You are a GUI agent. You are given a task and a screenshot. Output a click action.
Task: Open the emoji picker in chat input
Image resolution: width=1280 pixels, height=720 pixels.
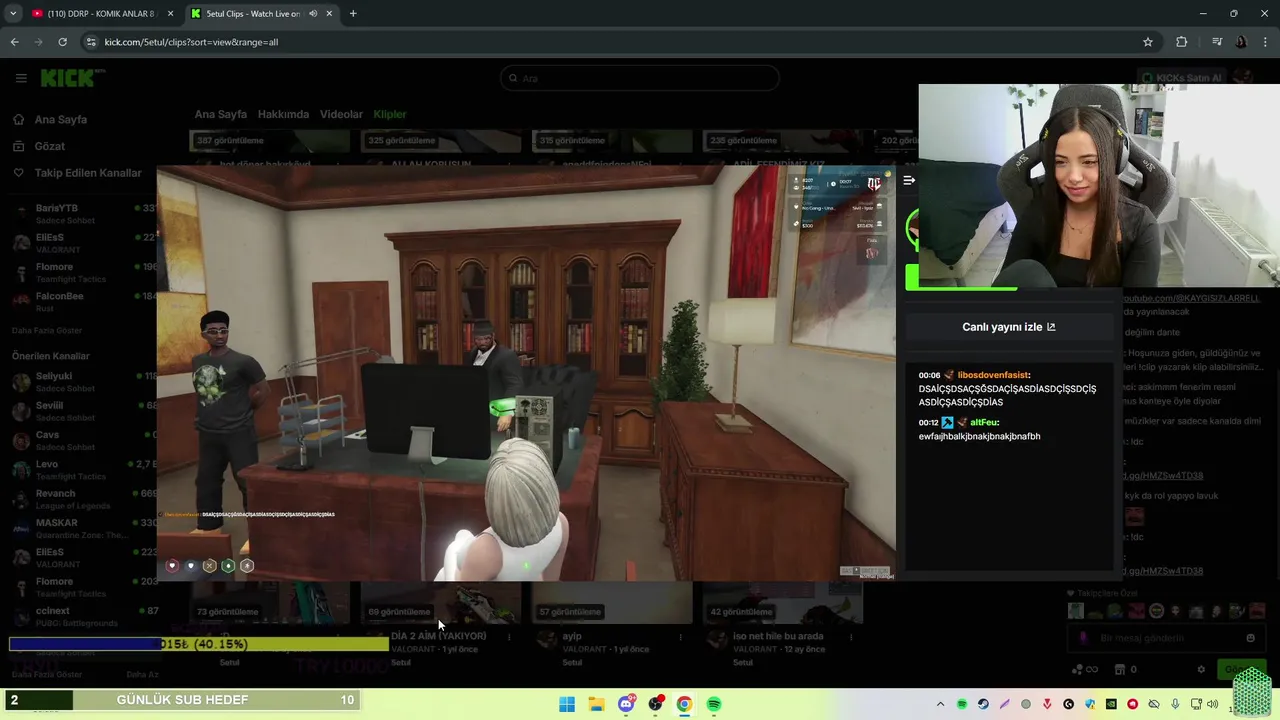click(x=1250, y=638)
